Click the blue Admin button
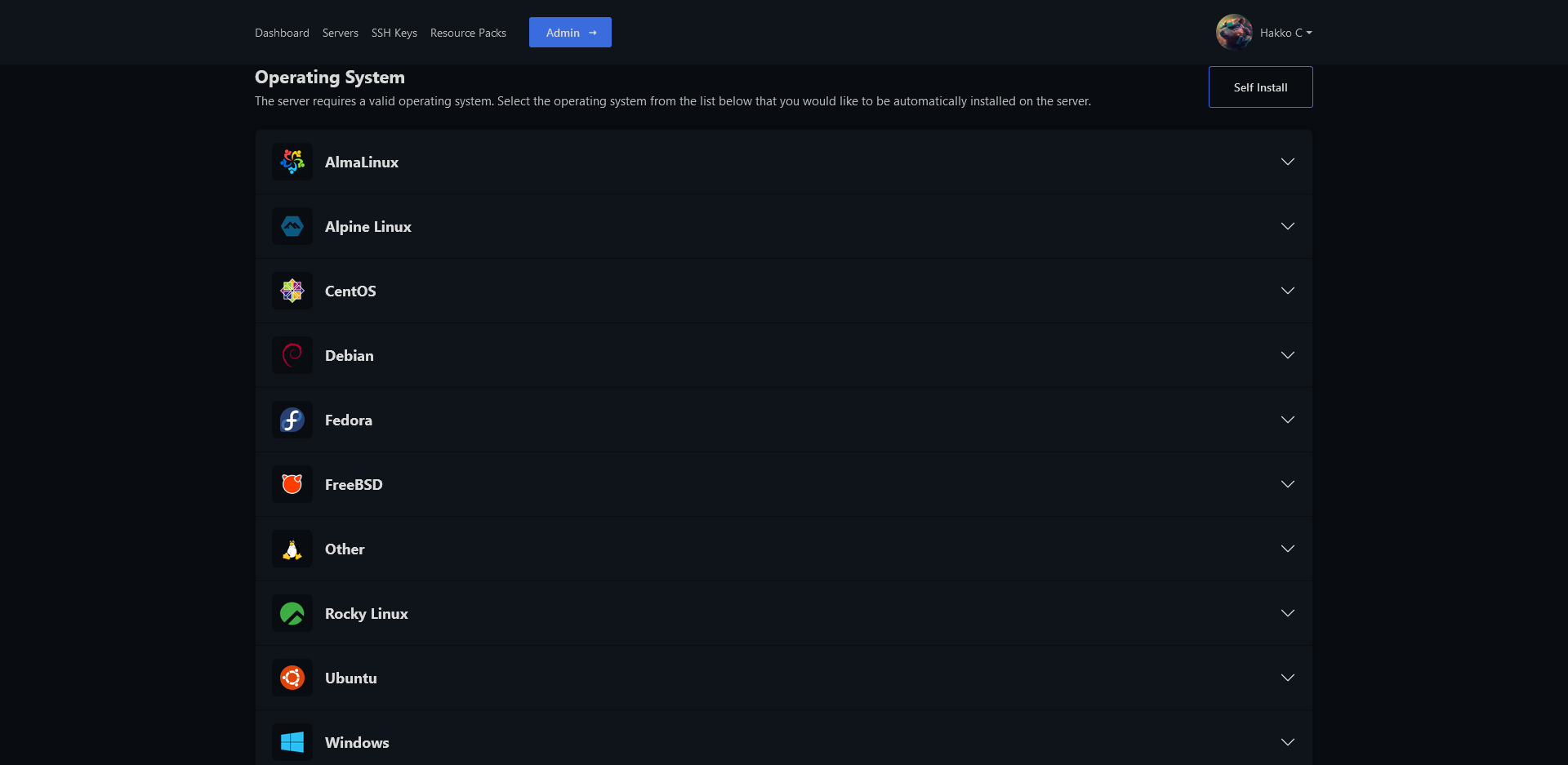The image size is (1568, 765). 570,33
